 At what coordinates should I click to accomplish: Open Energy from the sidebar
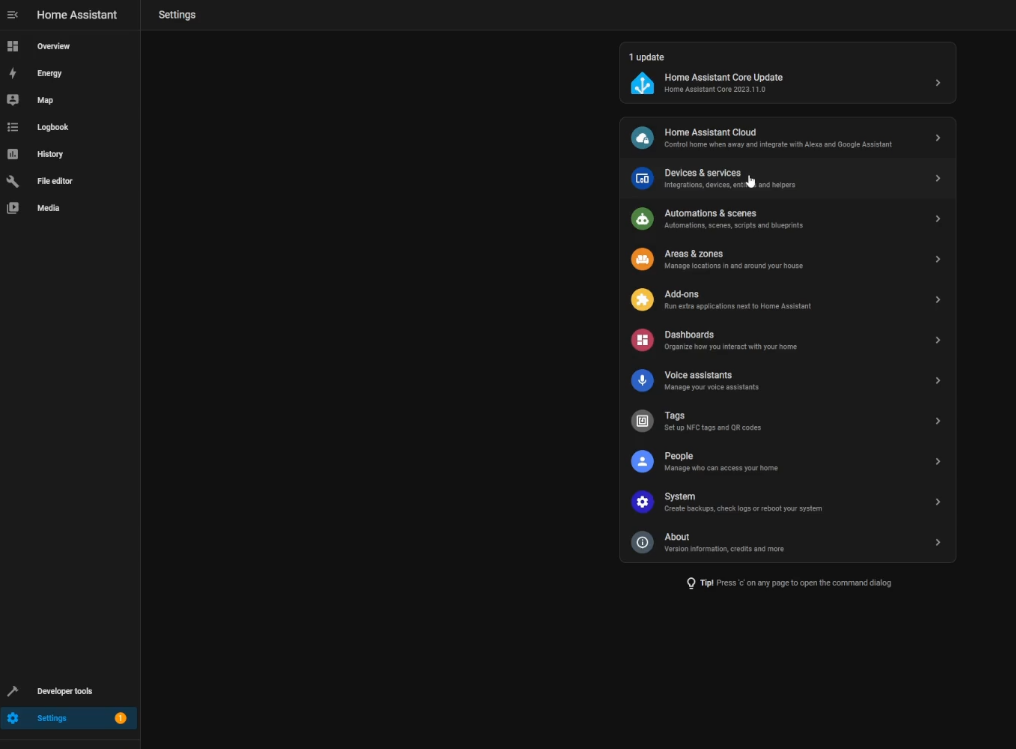pyautogui.click(x=69, y=73)
